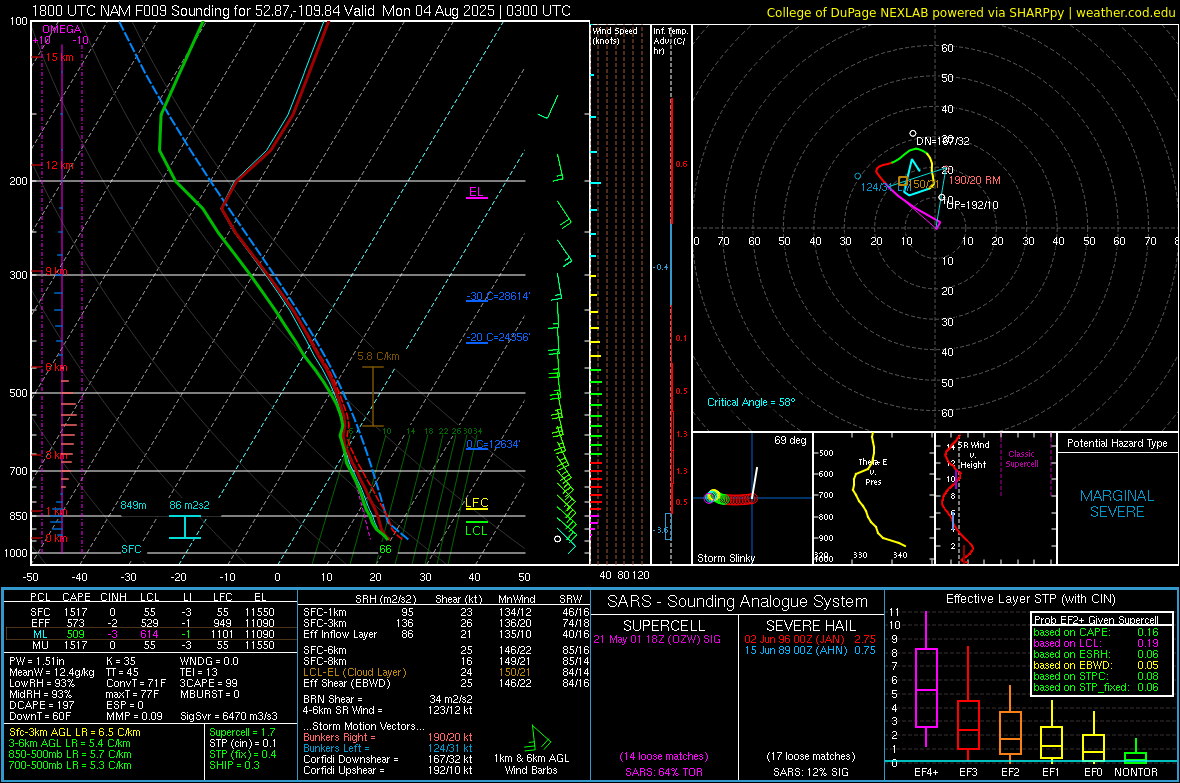Image resolution: width=1180 pixels, height=783 pixels.
Task: Click the 'Bunkers Right =' storm motion row
Action: click(388, 737)
